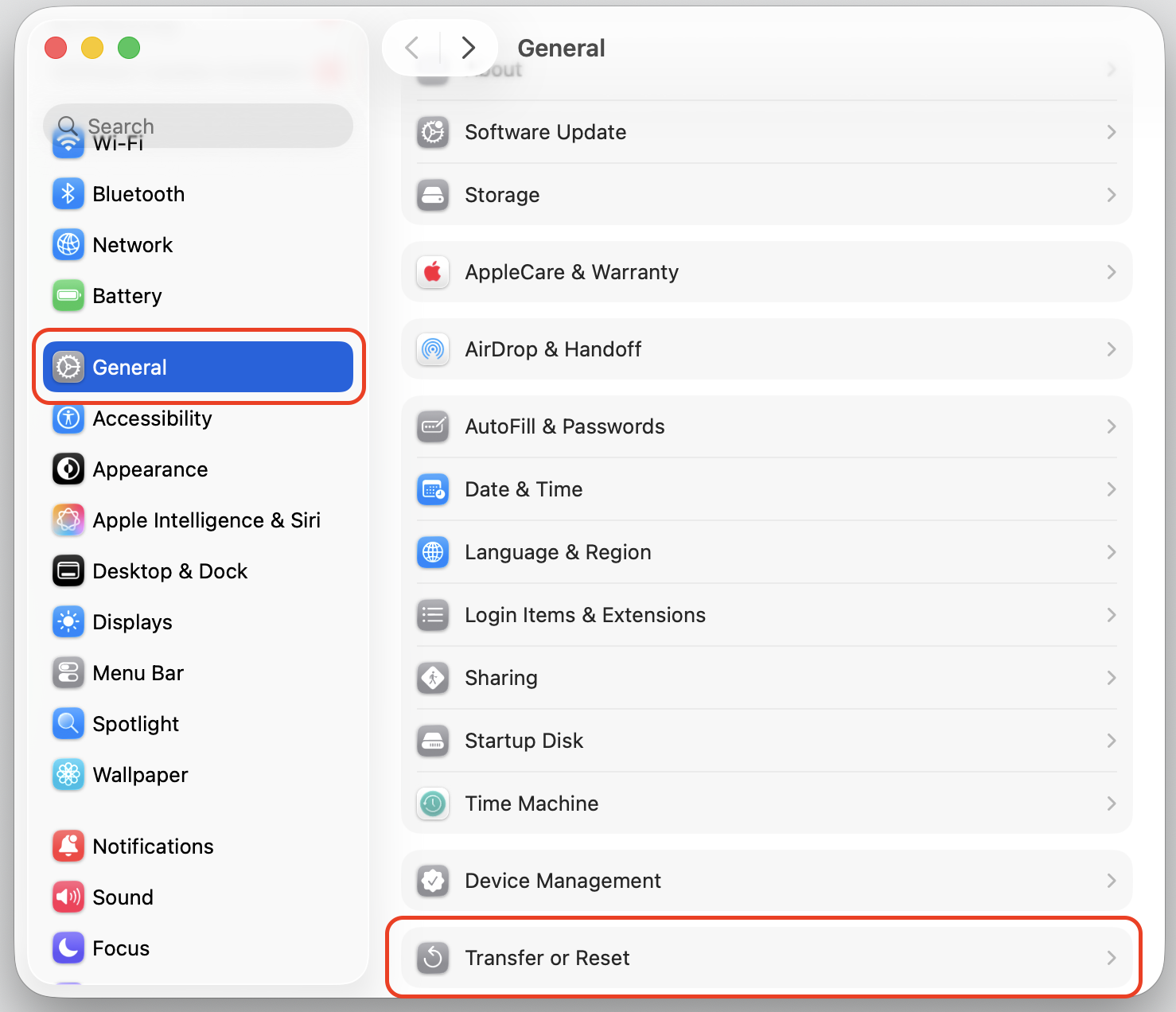Click the AppleCare apple icon

[x=433, y=272]
